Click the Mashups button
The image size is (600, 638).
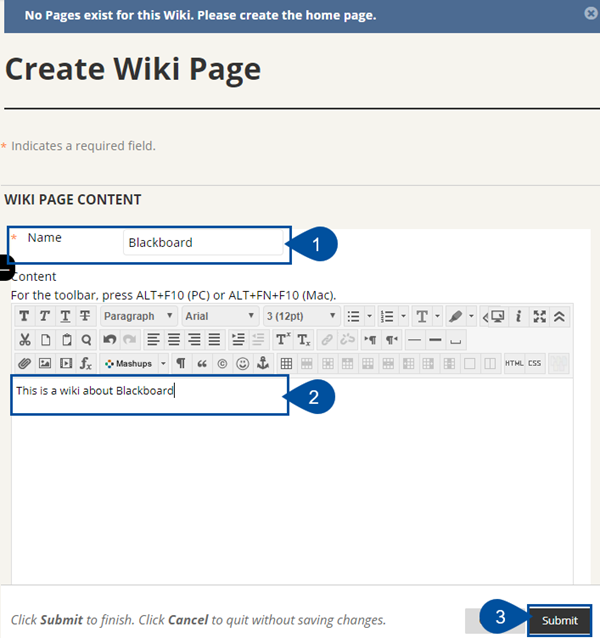click(x=129, y=363)
